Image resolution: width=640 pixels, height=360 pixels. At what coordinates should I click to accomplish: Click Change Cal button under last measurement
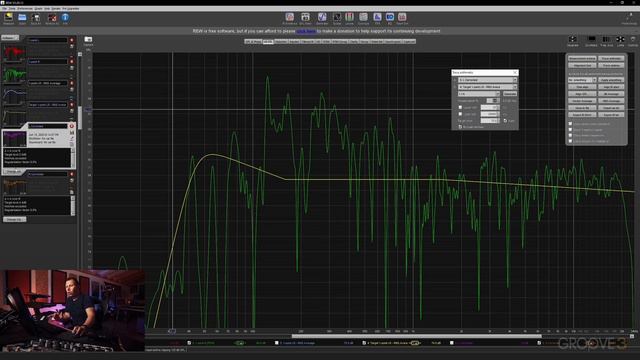point(15,219)
